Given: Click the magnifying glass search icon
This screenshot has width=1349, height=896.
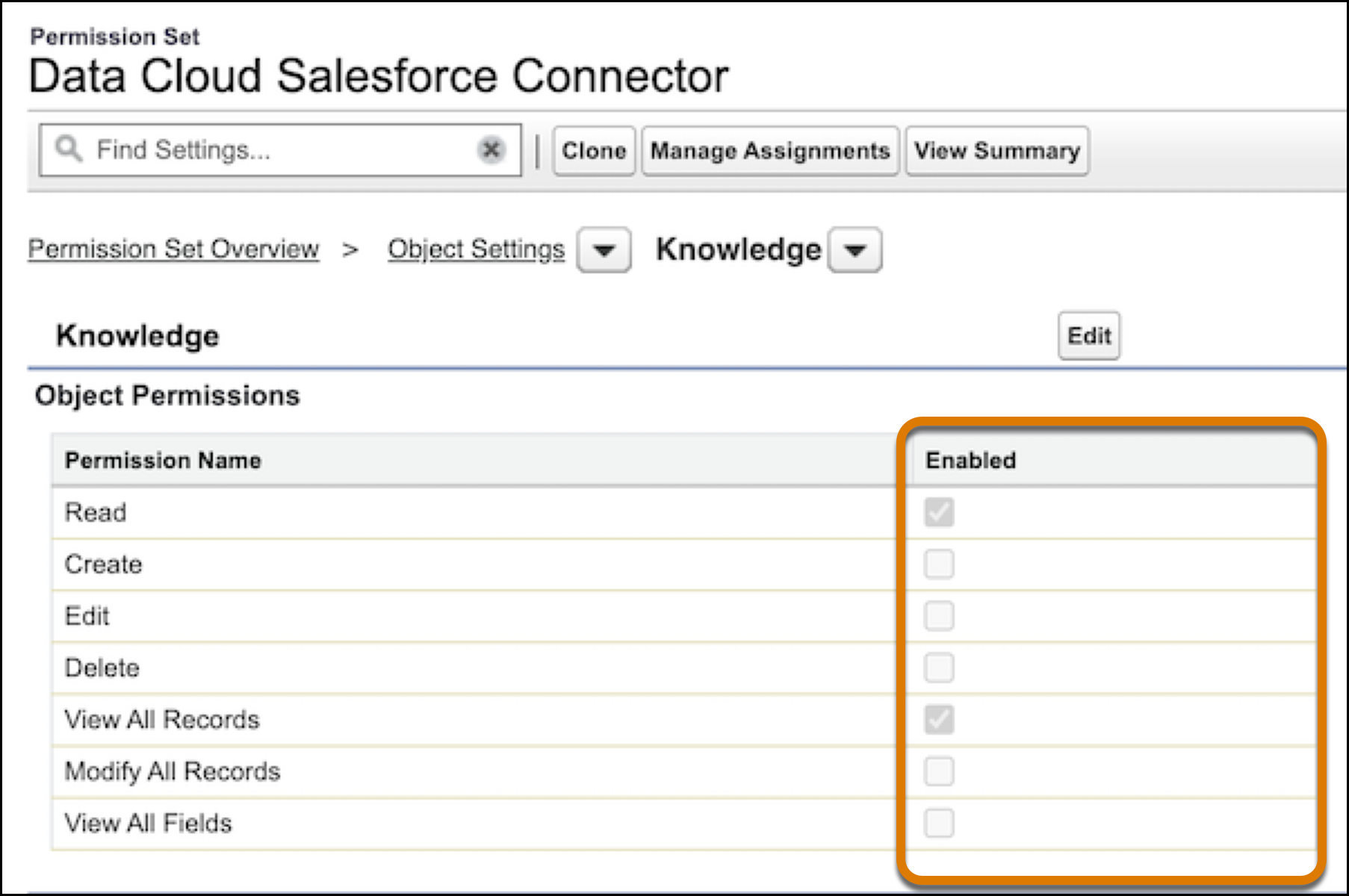Looking at the screenshot, I should [x=69, y=149].
